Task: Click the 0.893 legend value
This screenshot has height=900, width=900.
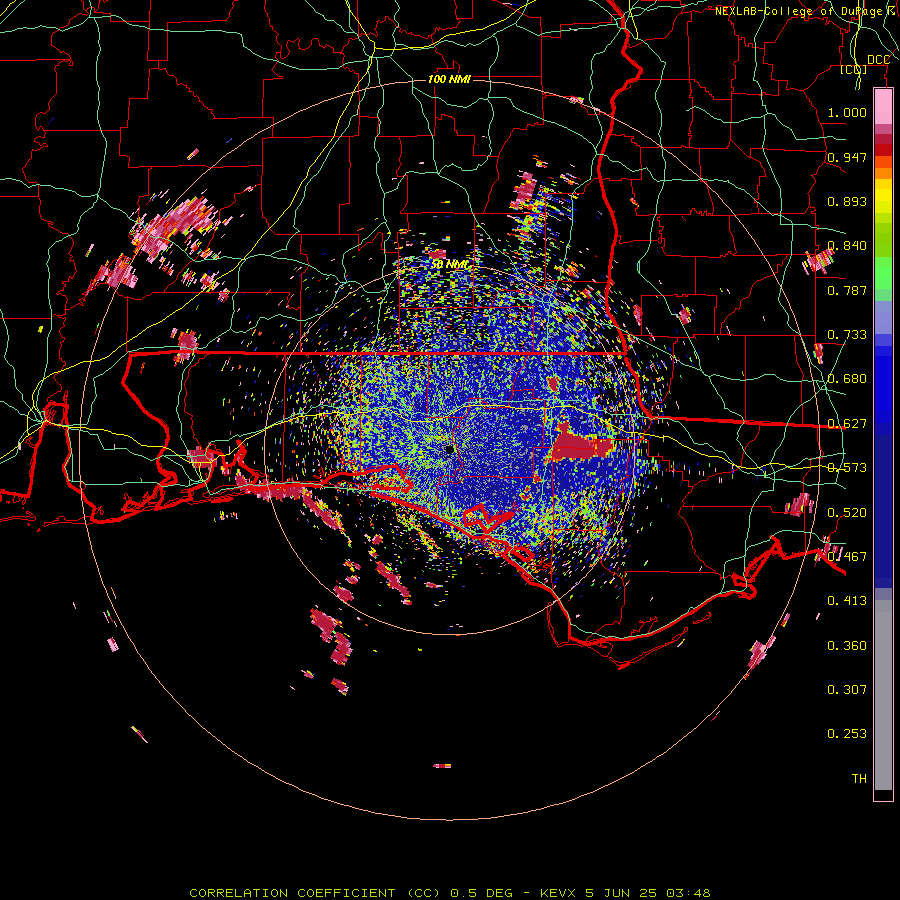Action: tap(847, 201)
